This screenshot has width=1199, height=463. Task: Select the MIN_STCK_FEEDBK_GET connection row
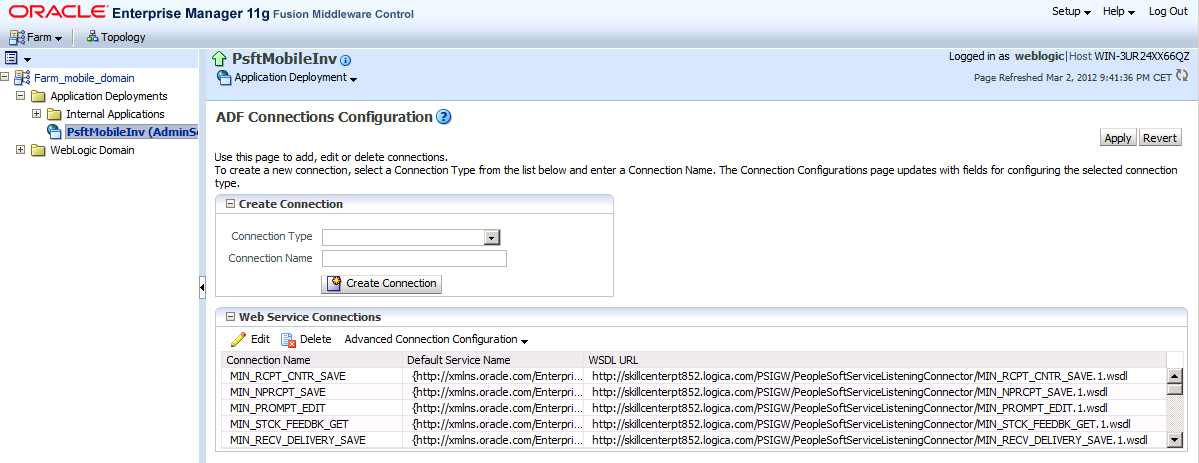pos(694,424)
